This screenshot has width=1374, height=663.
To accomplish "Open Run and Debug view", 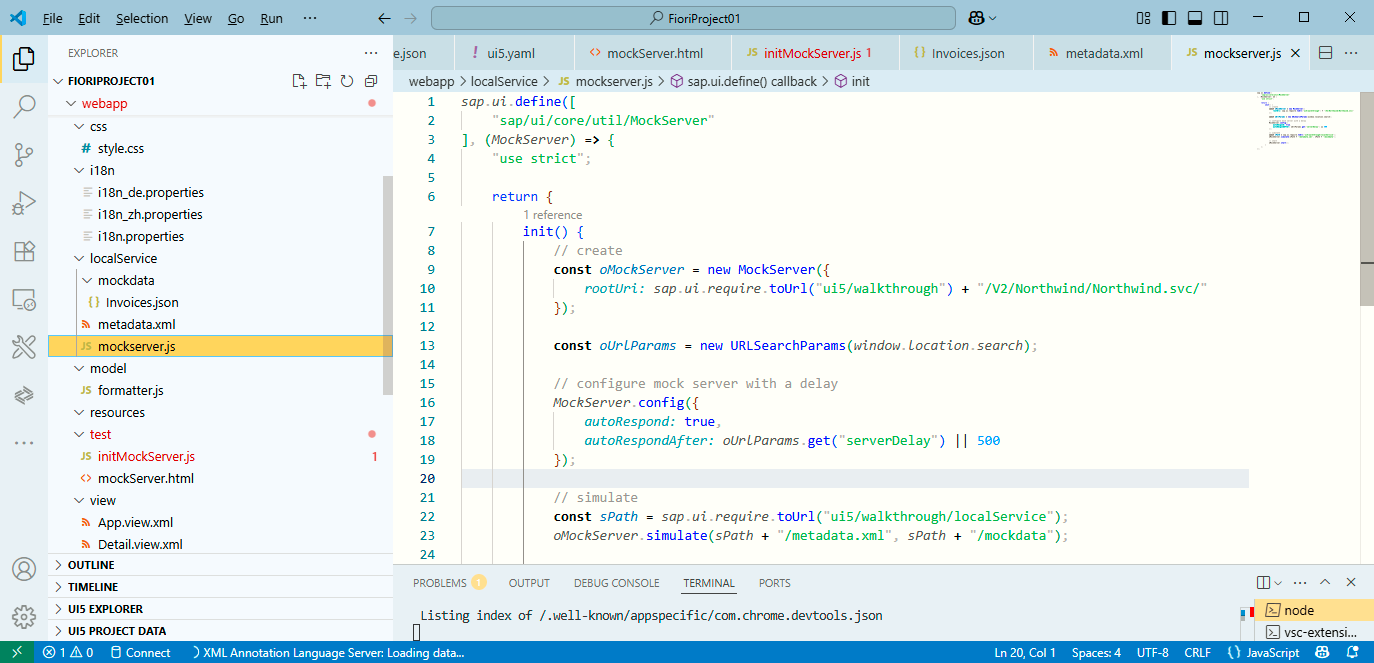I will coord(24,200).
